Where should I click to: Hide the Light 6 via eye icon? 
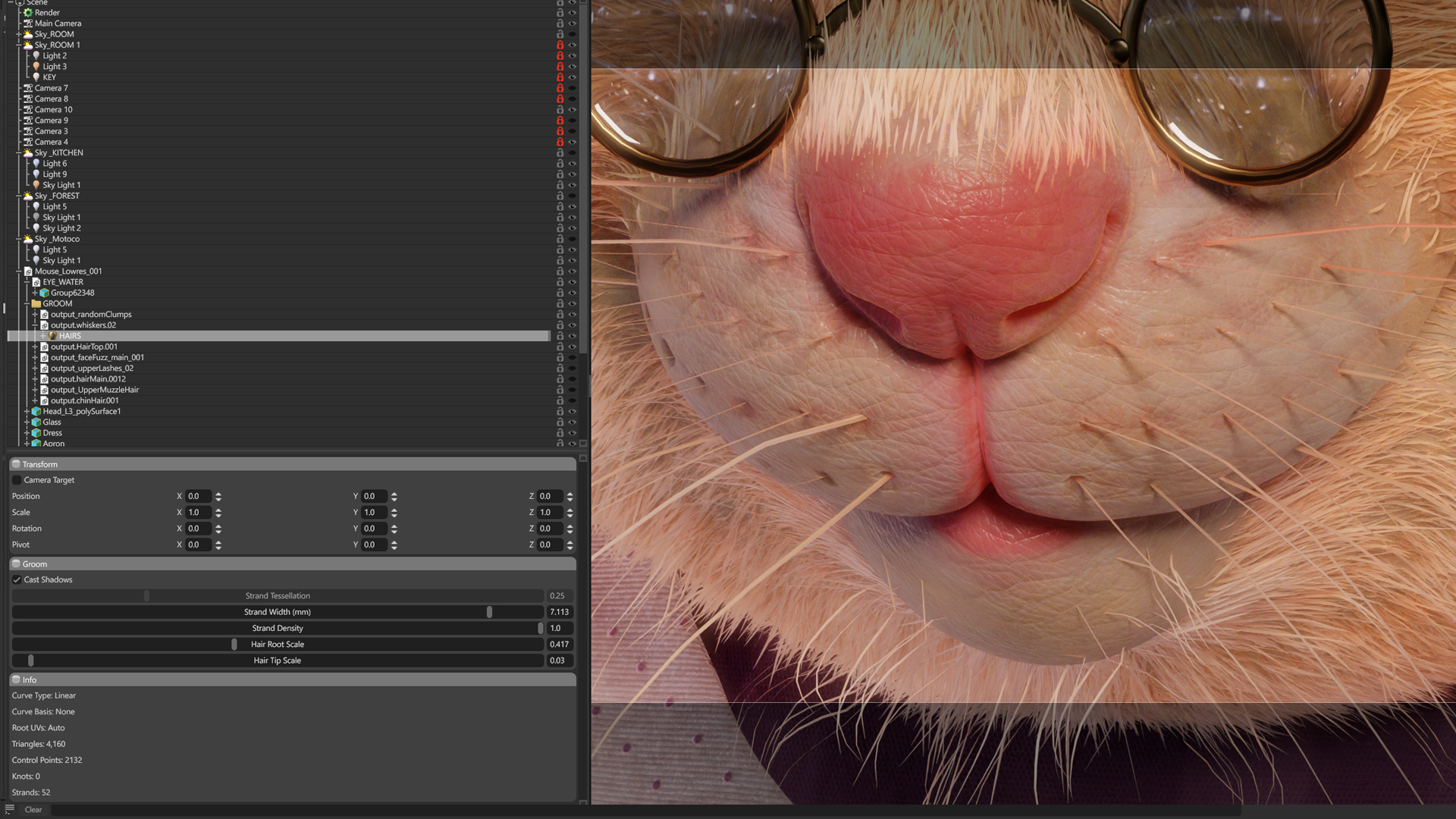click(x=573, y=164)
